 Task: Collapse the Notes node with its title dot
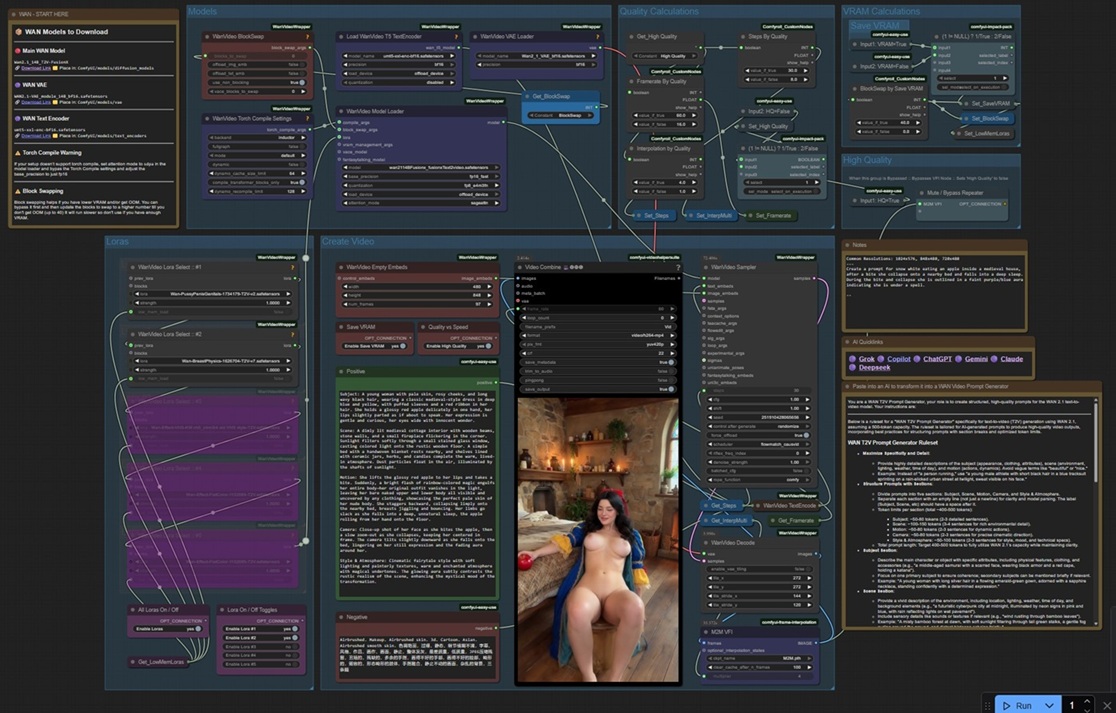847,245
